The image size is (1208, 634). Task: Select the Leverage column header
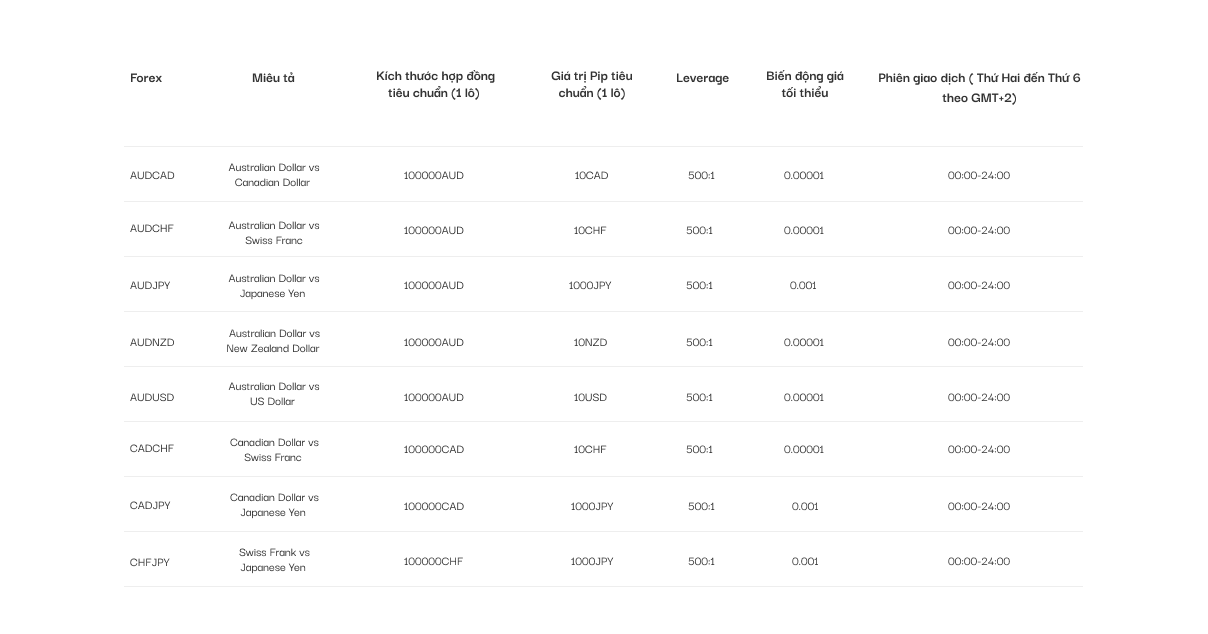(702, 78)
